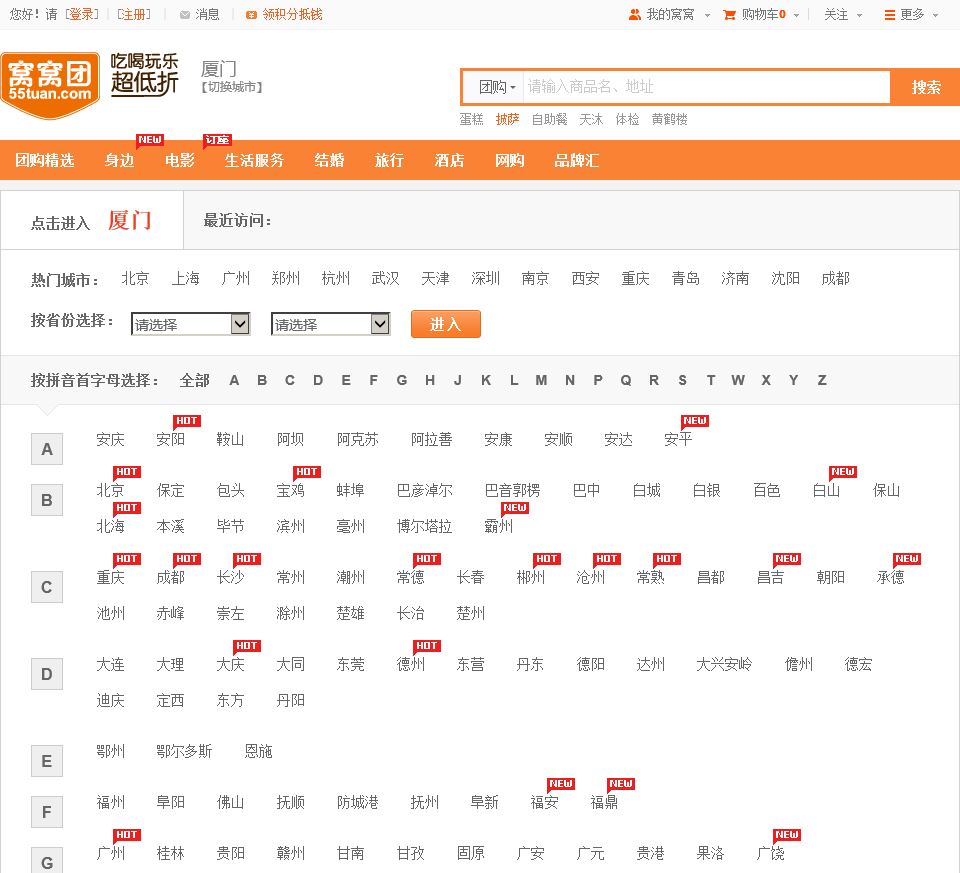This screenshot has height=873, width=960.
Task: Click the 注册 link
Action: [133, 15]
